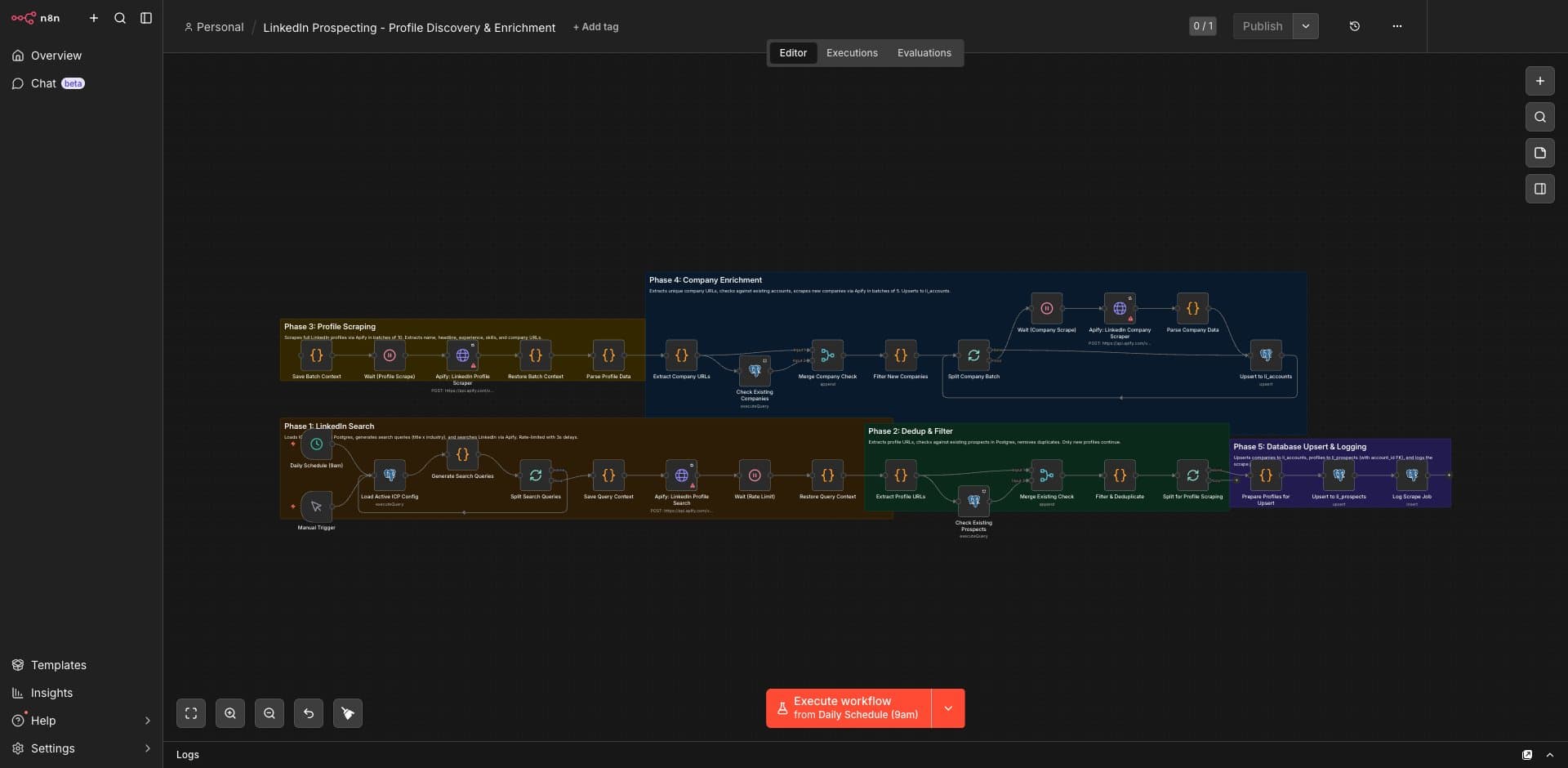Open the Load Active ICP Config node
Image resolution: width=1568 pixels, height=768 pixels.
(390, 476)
